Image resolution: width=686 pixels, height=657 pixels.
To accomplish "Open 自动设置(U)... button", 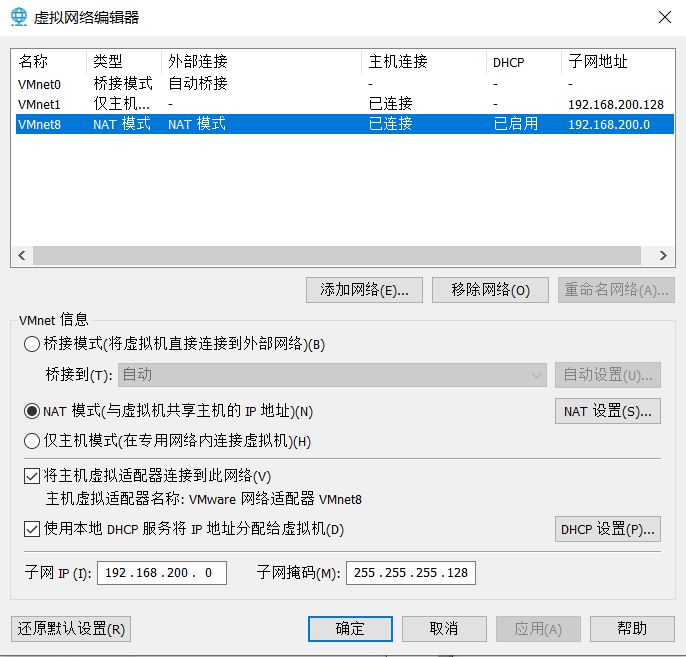I will click(608, 375).
